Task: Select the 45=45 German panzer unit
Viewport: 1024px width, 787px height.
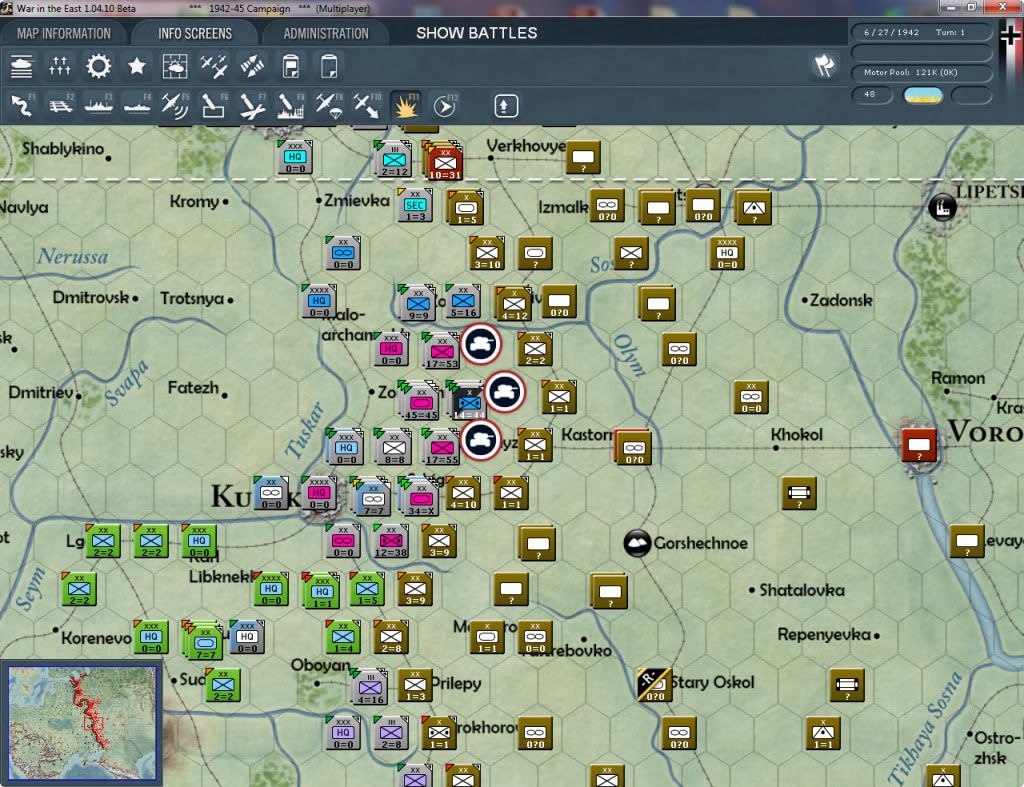Action: pyautogui.click(x=420, y=402)
